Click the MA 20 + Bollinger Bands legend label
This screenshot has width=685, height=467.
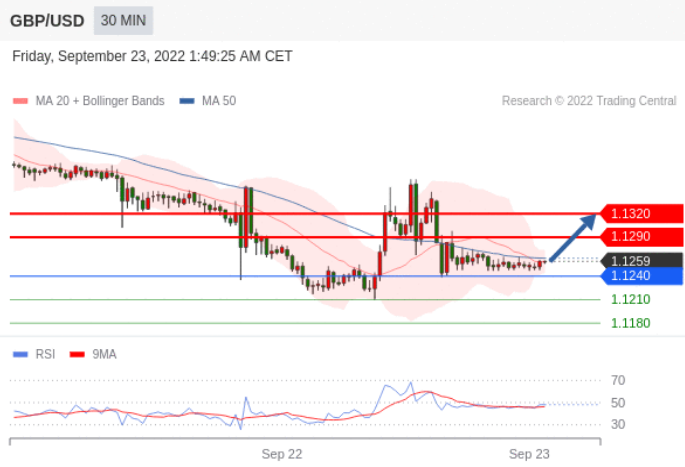(100, 101)
